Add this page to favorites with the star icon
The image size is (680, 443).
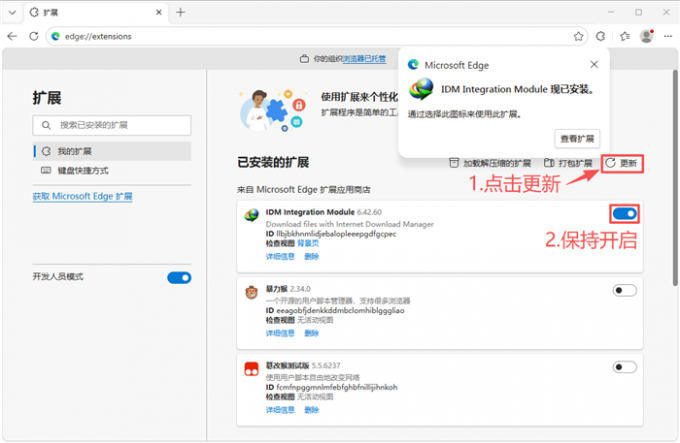click(x=578, y=36)
